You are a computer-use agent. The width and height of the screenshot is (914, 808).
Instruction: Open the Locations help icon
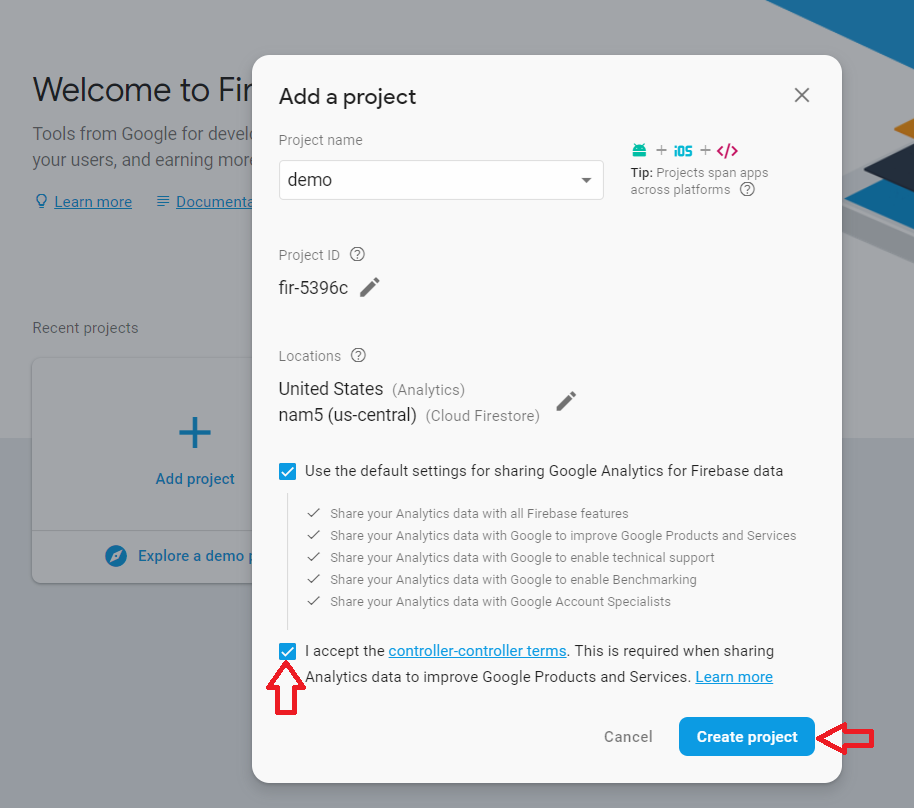358,355
